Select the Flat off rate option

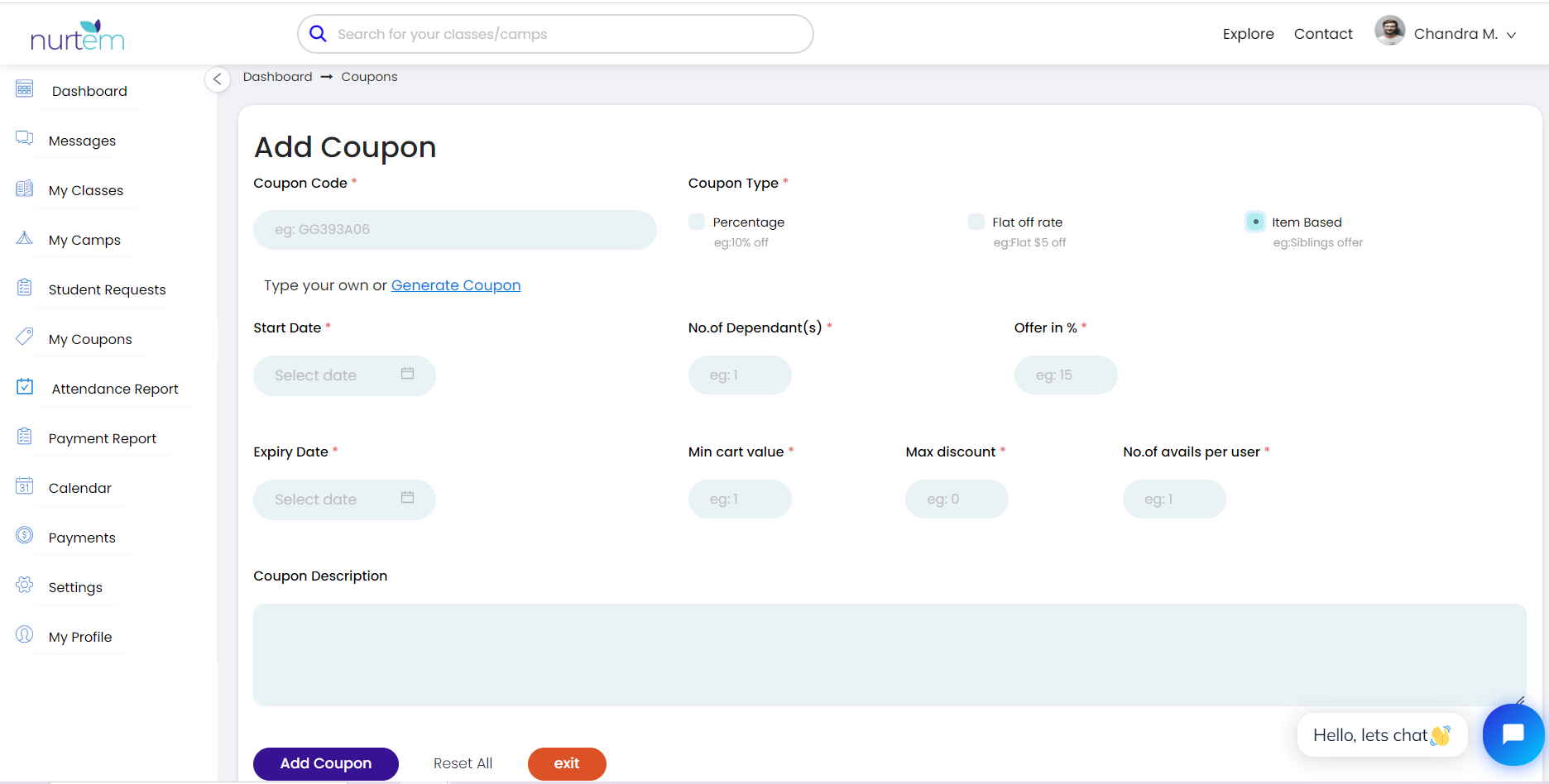[x=976, y=222]
